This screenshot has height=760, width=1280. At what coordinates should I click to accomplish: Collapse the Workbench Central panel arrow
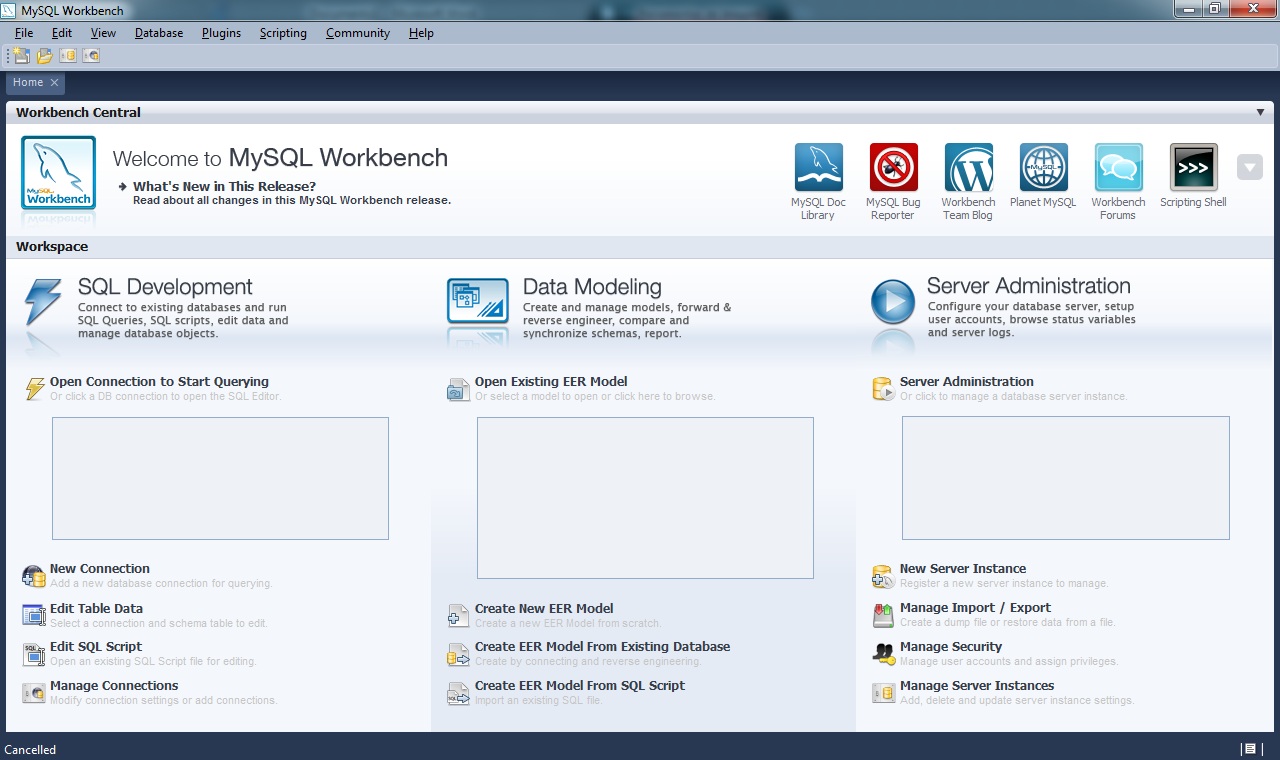coord(1260,113)
